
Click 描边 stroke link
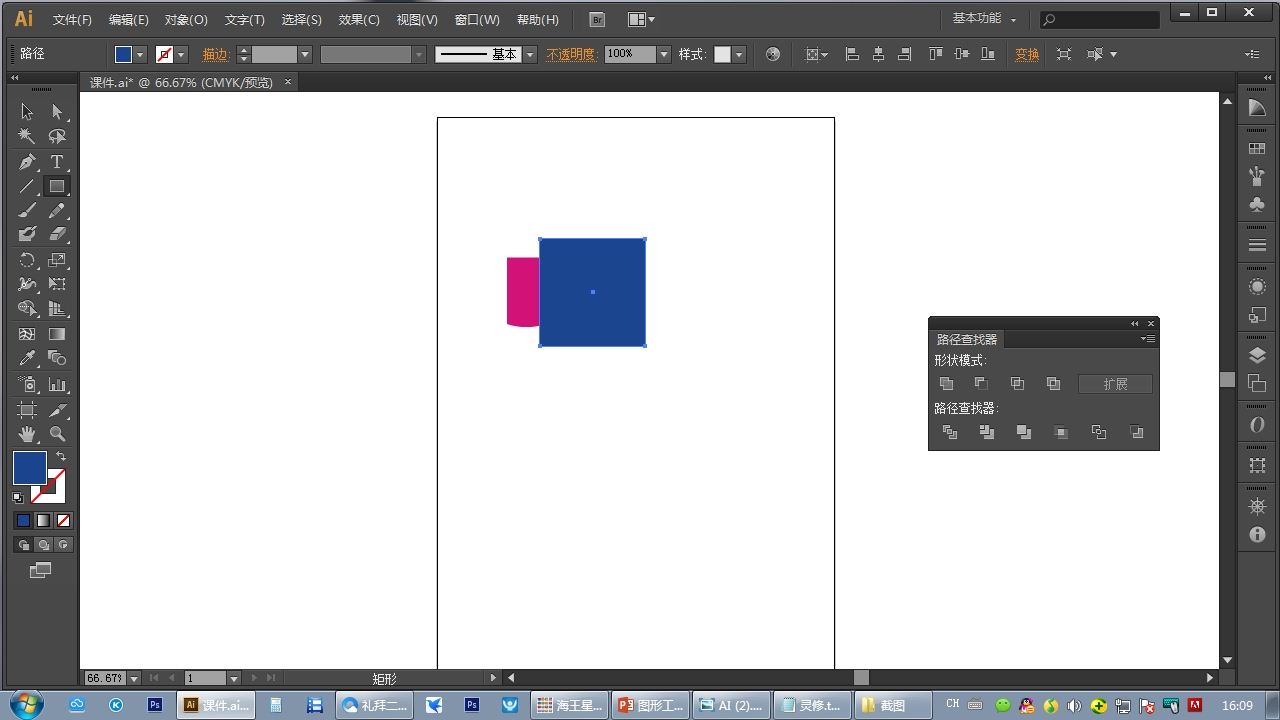click(216, 54)
